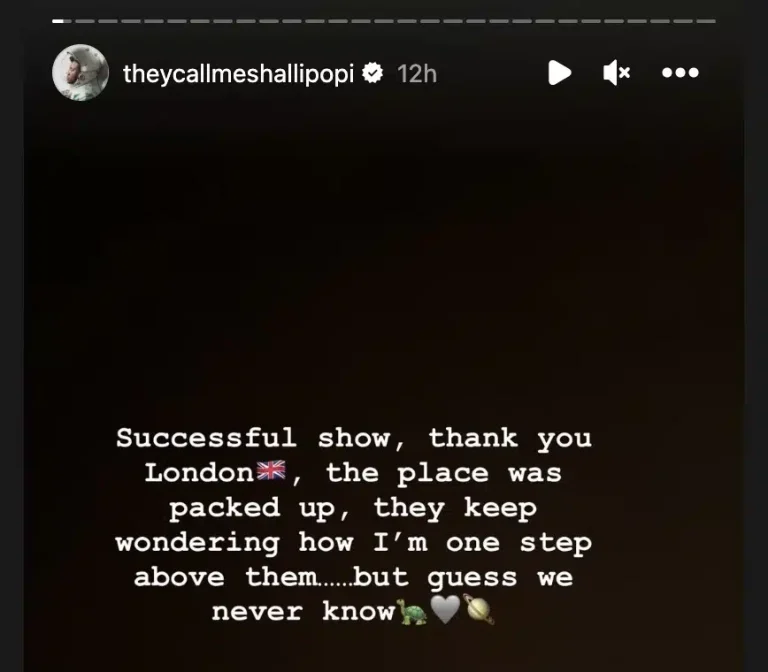
Task: Jump to the last story progress segment
Action: coord(706,21)
